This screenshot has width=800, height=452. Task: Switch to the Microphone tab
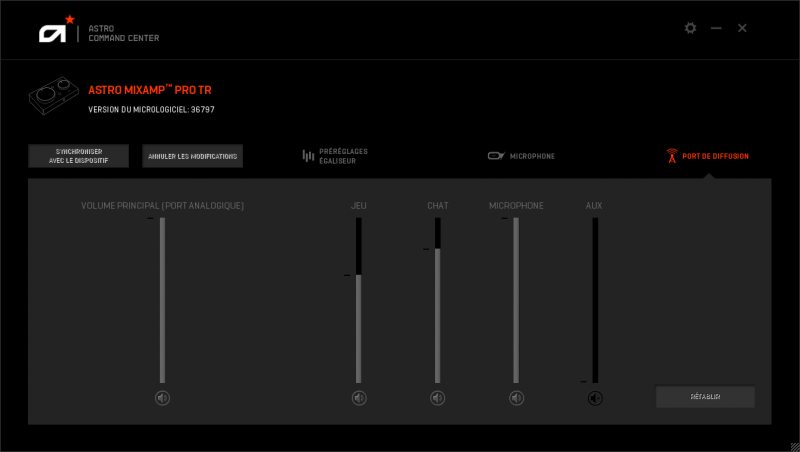521,156
